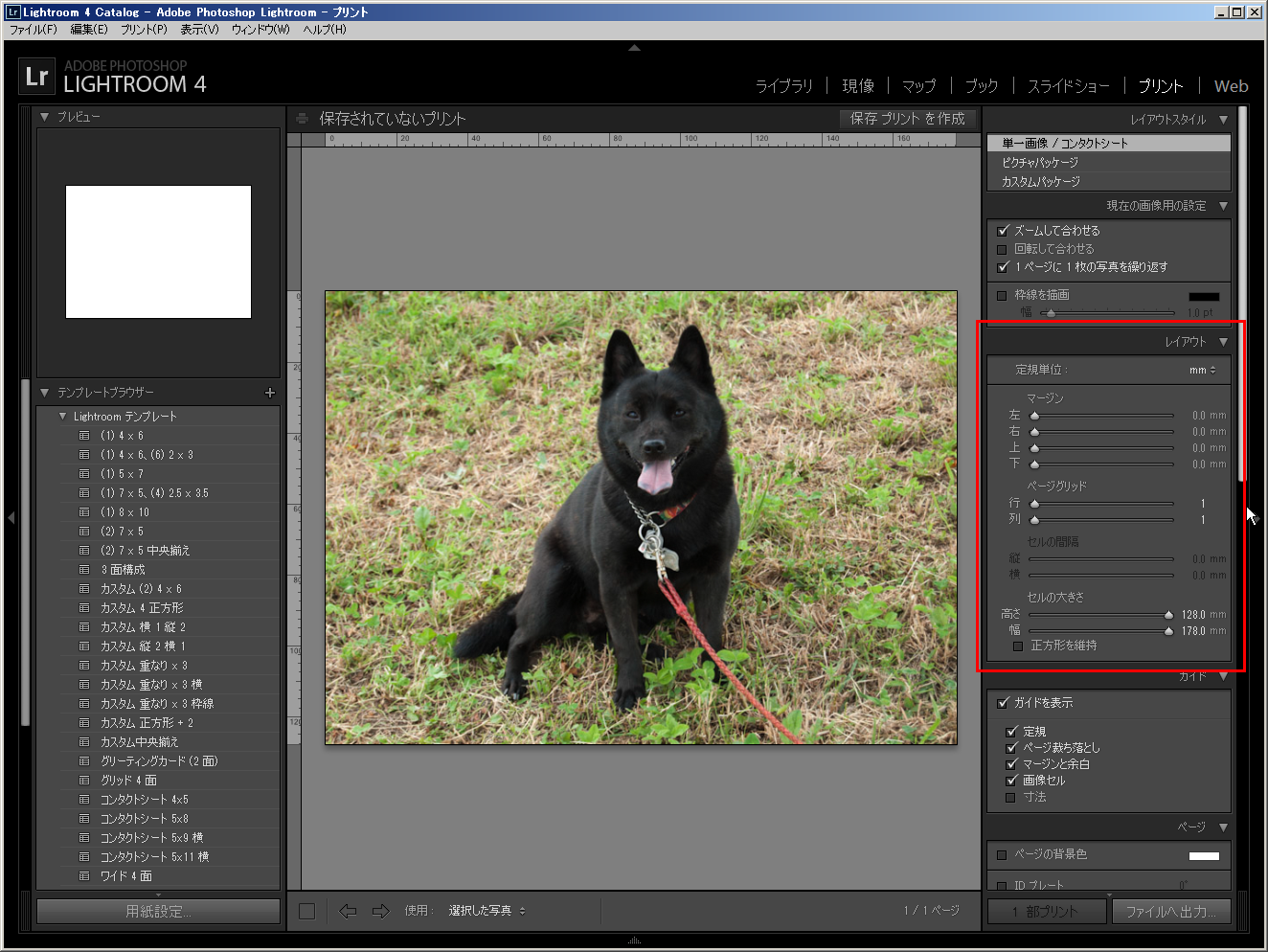Viewport: 1268px width, 952px height.
Task: Click the square icon in bottom toolbar
Action: pyautogui.click(x=306, y=911)
